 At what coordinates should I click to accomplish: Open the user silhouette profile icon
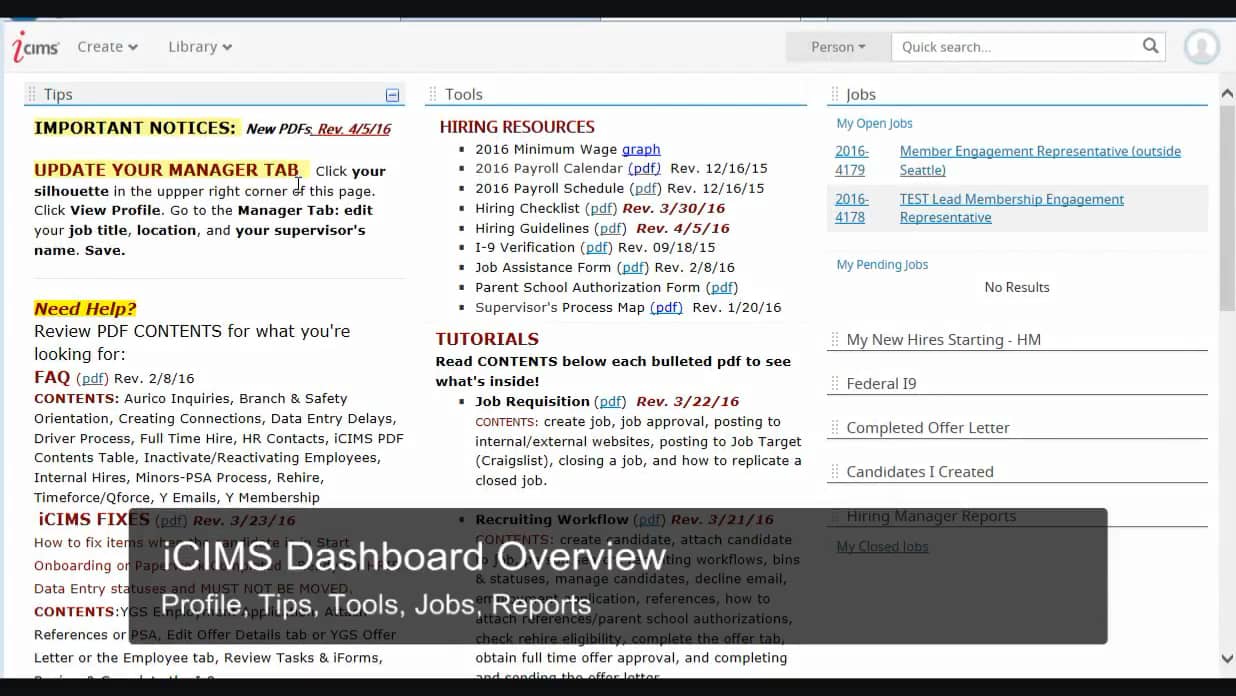tap(1201, 46)
